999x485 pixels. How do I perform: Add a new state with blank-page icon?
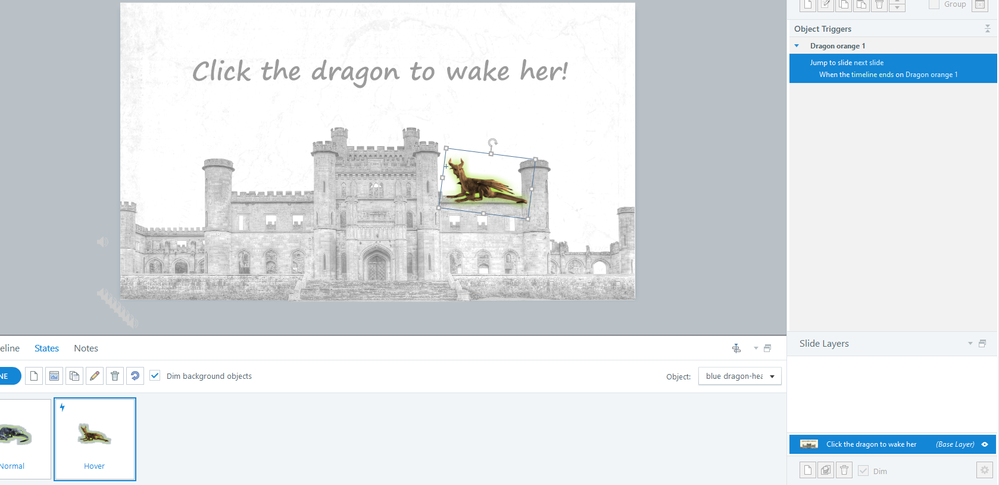(x=34, y=376)
